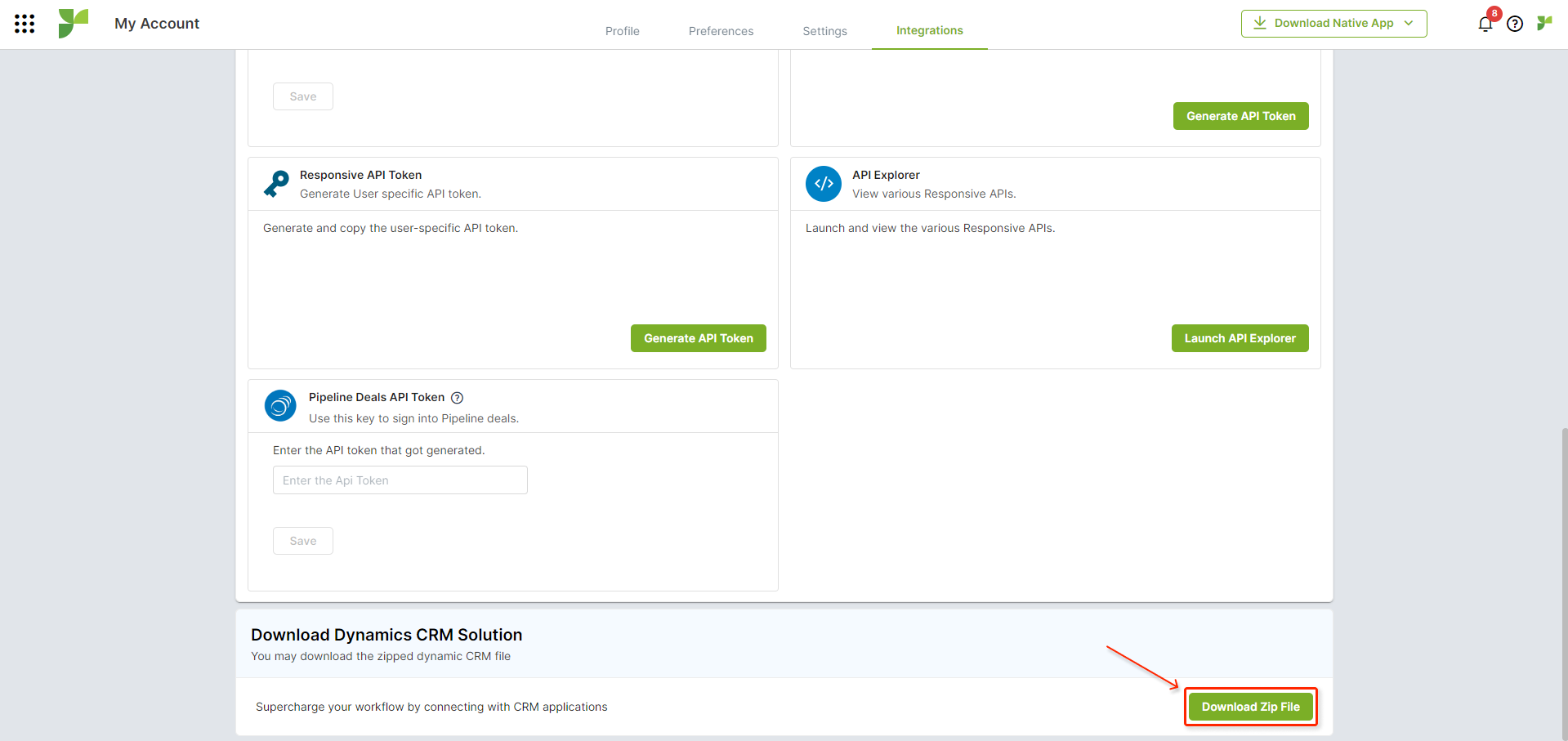Click 'Supercharge your workflow' description text

431,707
